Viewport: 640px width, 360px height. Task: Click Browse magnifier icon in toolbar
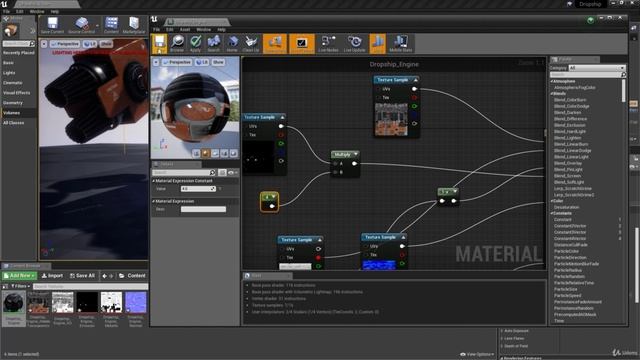(177, 44)
